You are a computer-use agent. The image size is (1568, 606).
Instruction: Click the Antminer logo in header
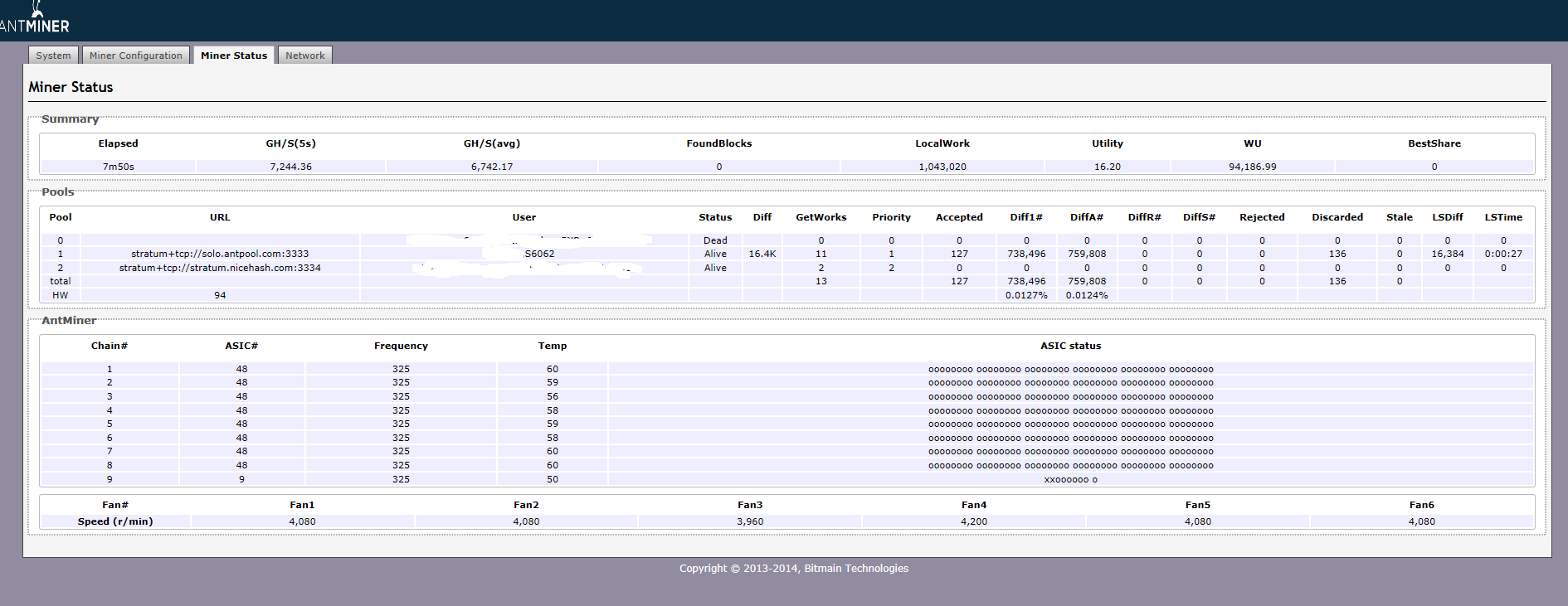35,17
